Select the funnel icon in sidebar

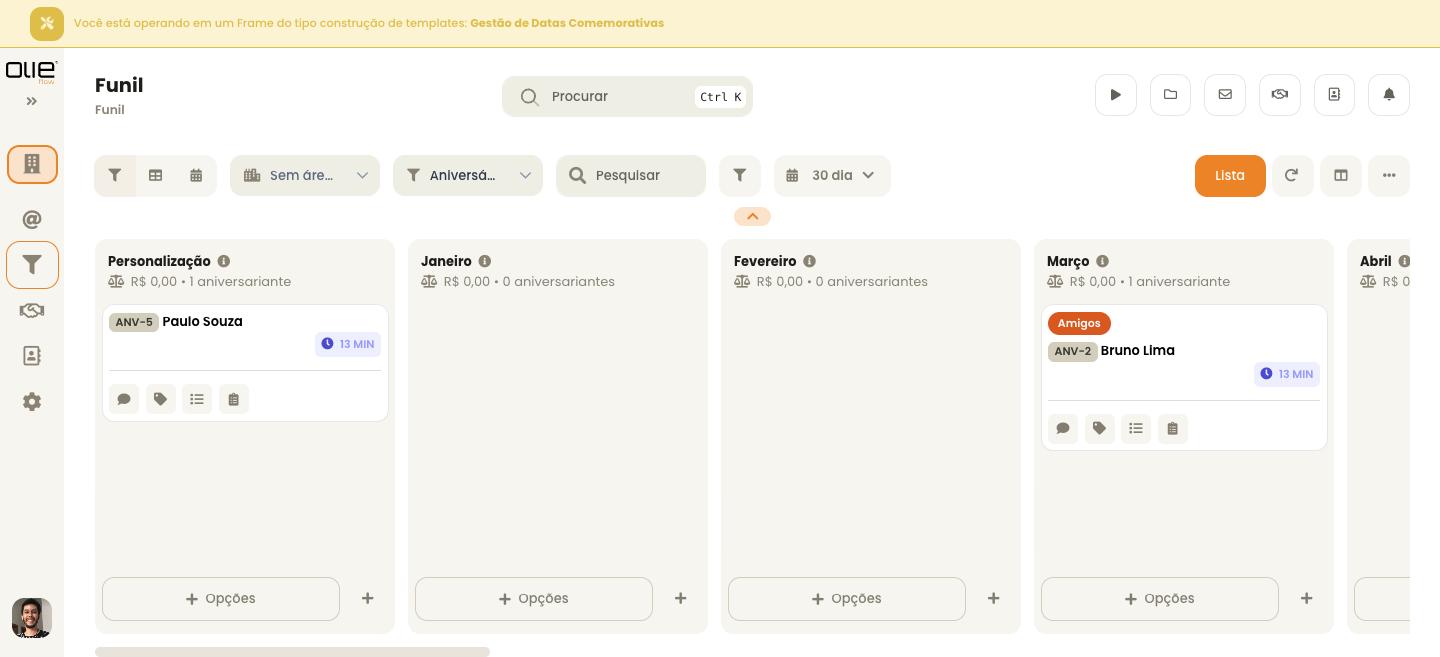(x=32, y=265)
